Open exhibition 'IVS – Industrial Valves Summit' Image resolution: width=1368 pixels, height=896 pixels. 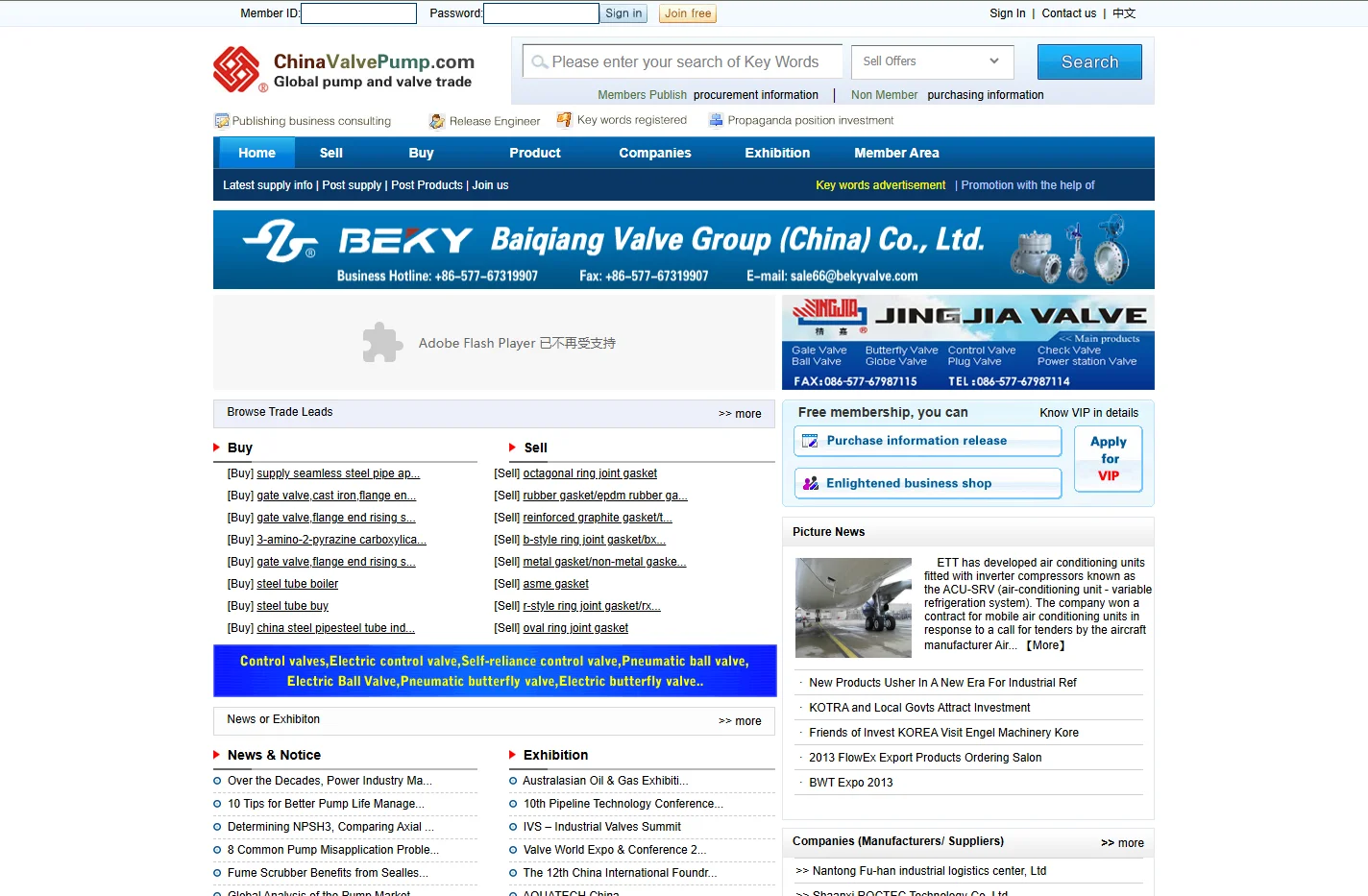pyautogui.click(x=601, y=827)
